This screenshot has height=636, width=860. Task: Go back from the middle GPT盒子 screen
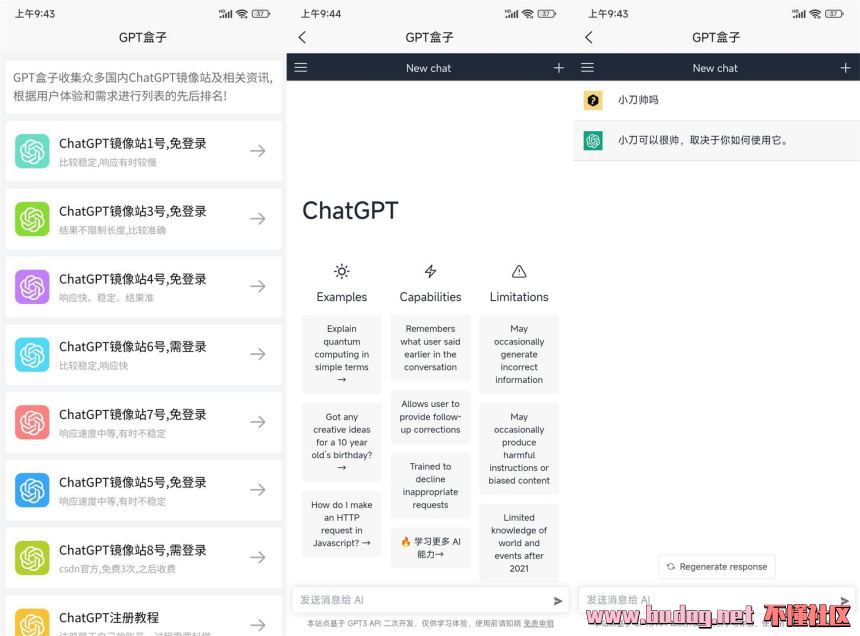[302, 37]
